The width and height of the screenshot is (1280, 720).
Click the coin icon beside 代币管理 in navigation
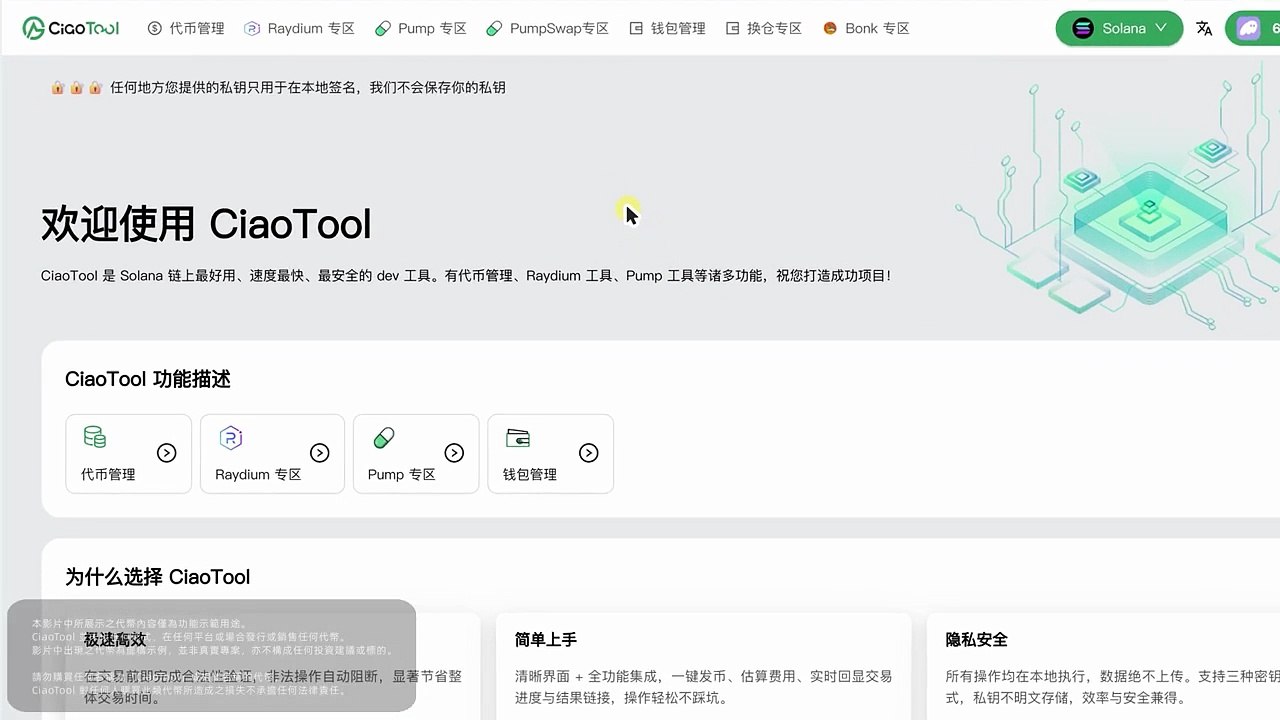[154, 29]
